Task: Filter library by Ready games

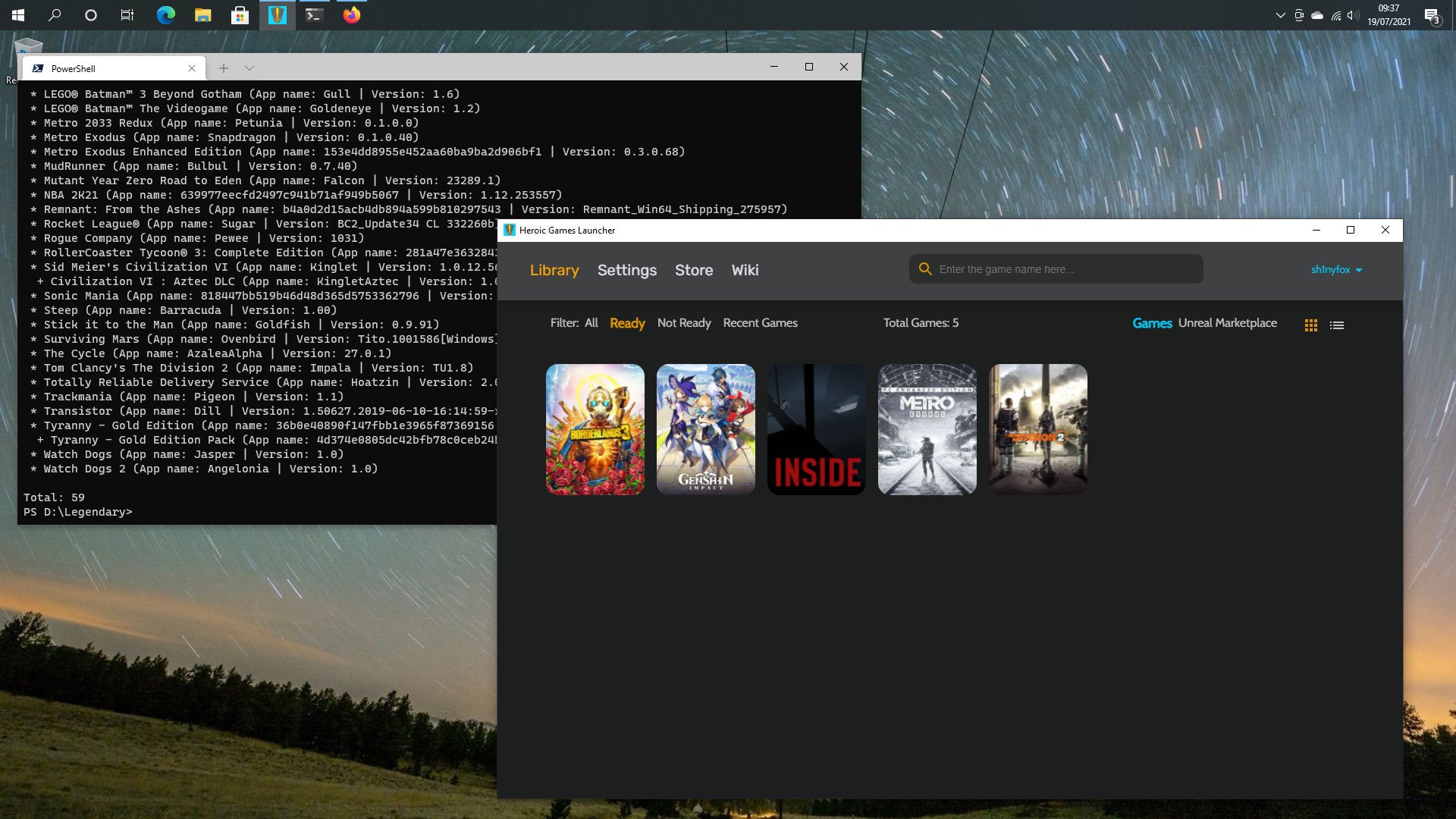Action: [x=627, y=323]
